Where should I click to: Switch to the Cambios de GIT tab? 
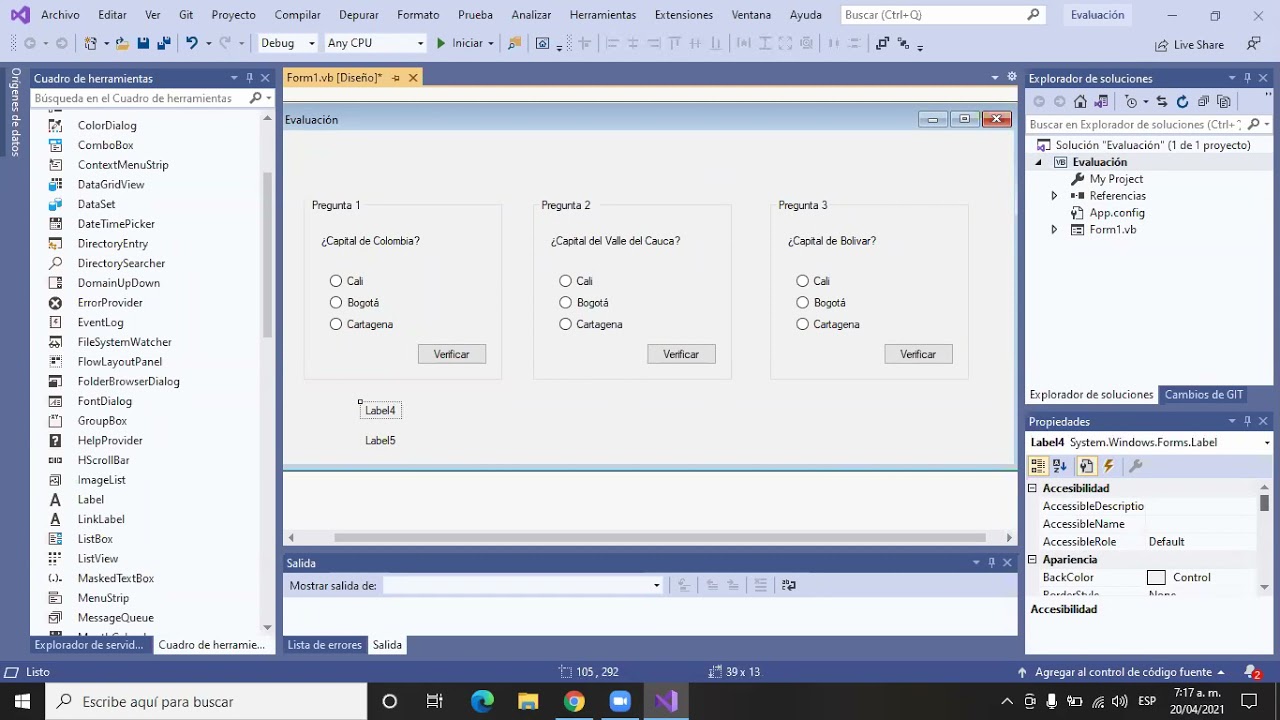point(1204,394)
